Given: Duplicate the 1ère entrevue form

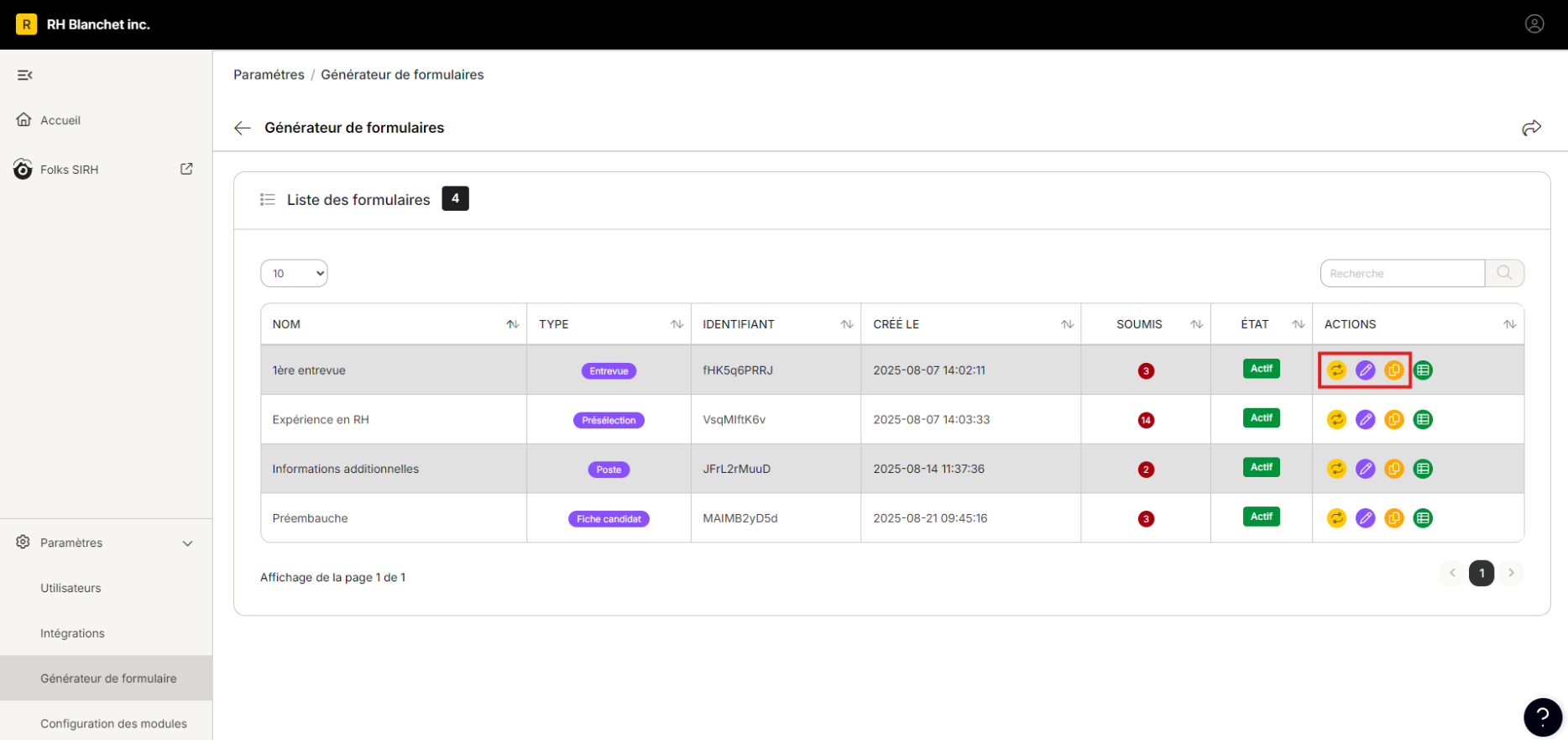Looking at the screenshot, I should 1394,370.
